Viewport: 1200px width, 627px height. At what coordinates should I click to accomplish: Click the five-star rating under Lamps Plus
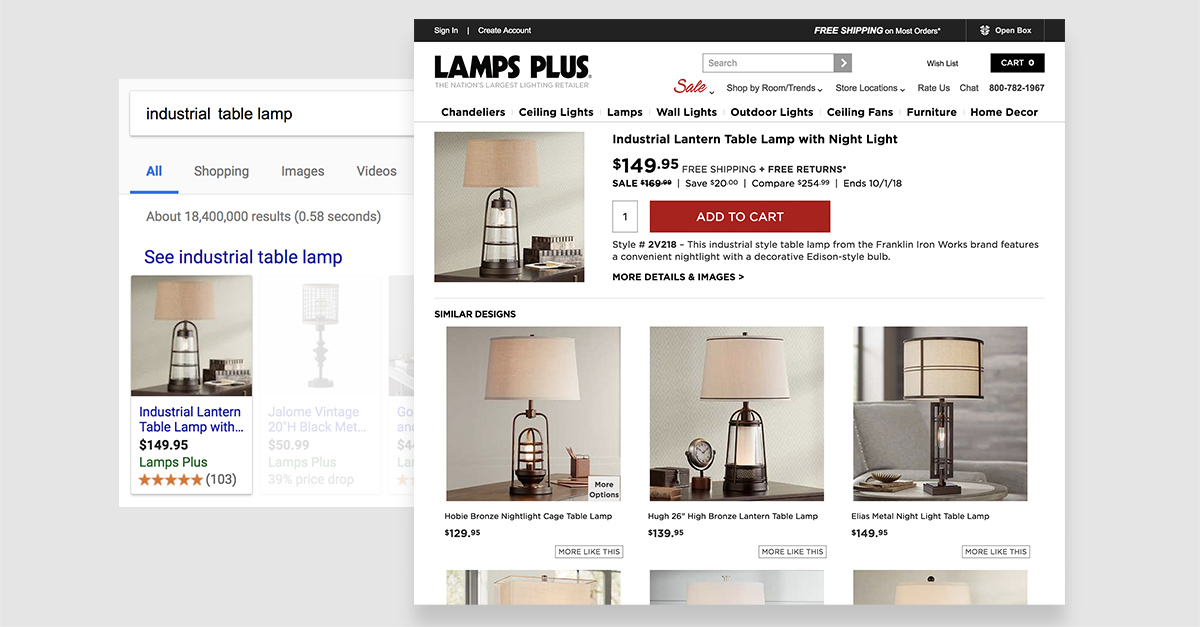171,480
